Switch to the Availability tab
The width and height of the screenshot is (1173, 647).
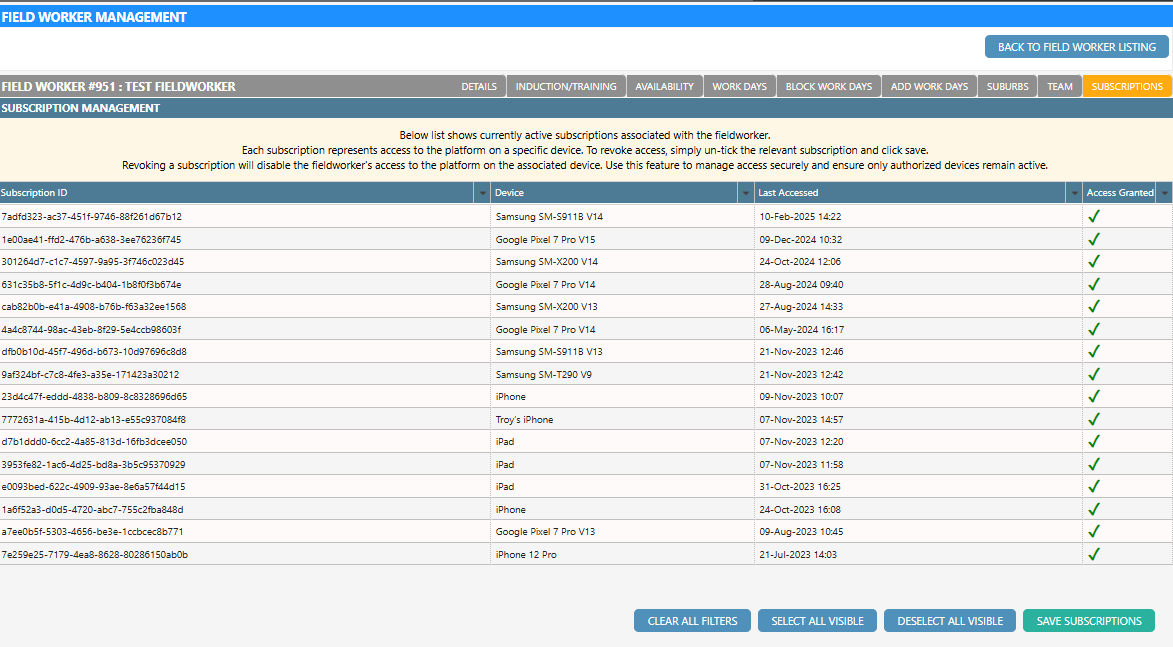click(664, 87)
